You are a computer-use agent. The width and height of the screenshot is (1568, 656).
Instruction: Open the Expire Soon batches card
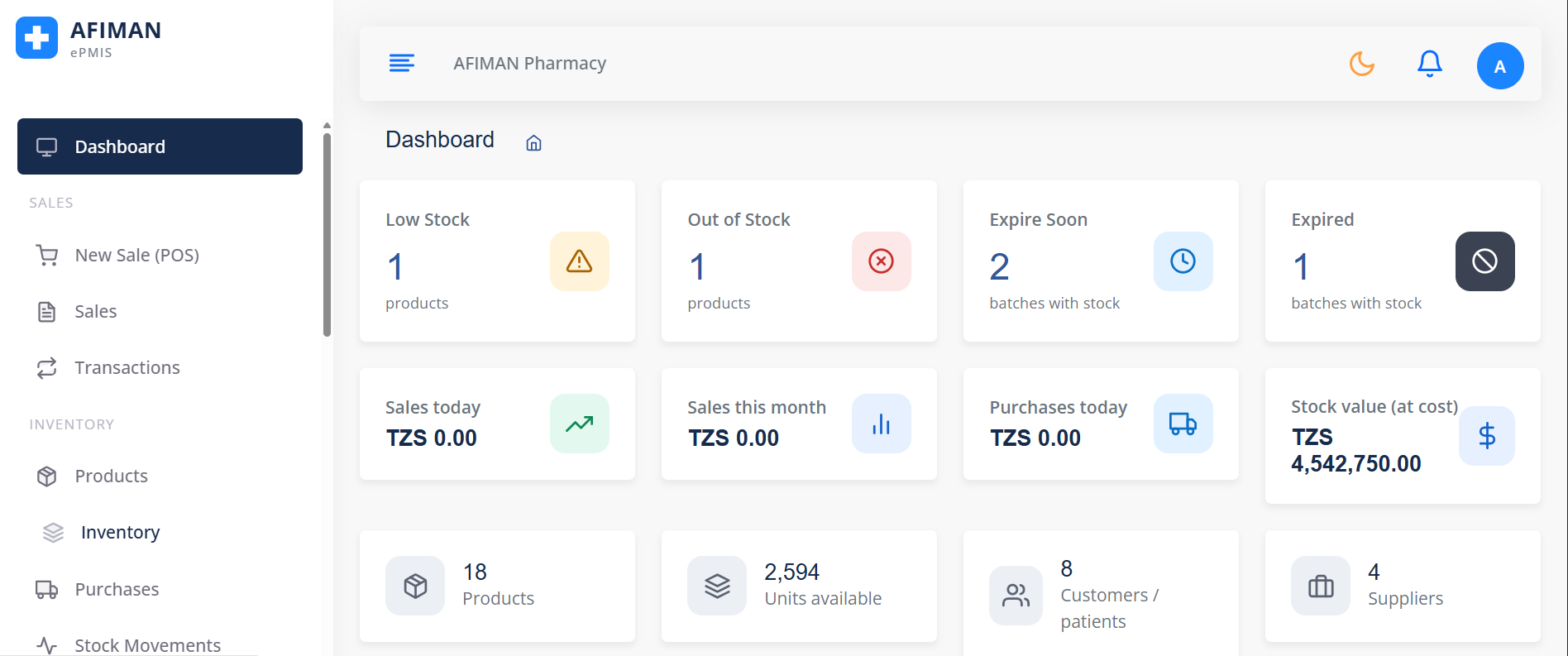(1101, 261)
